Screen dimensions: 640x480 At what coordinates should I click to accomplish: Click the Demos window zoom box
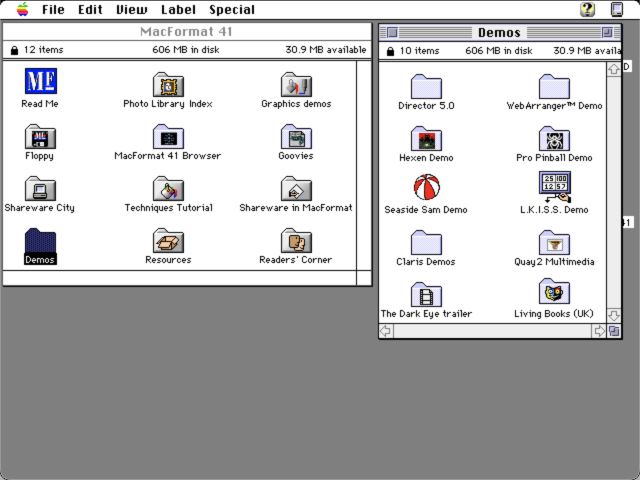(607, 32)
